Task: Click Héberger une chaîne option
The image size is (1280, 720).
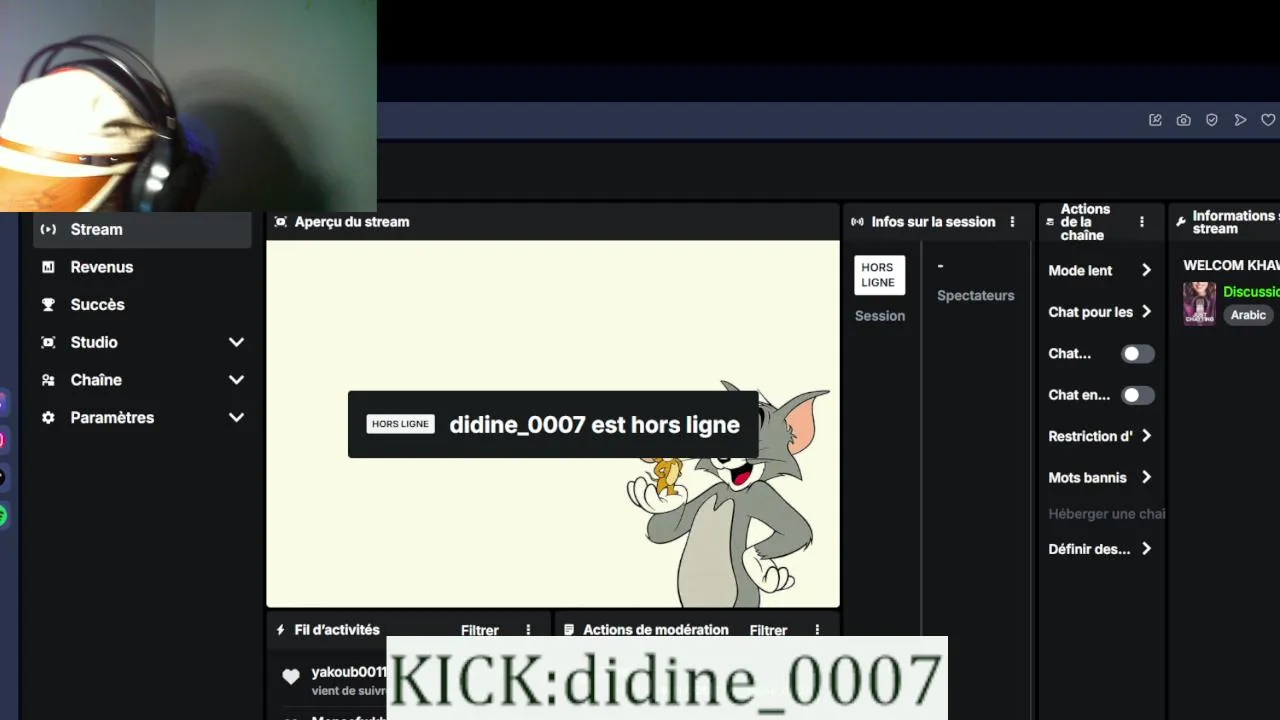Action: click(x=1106, y=514)
